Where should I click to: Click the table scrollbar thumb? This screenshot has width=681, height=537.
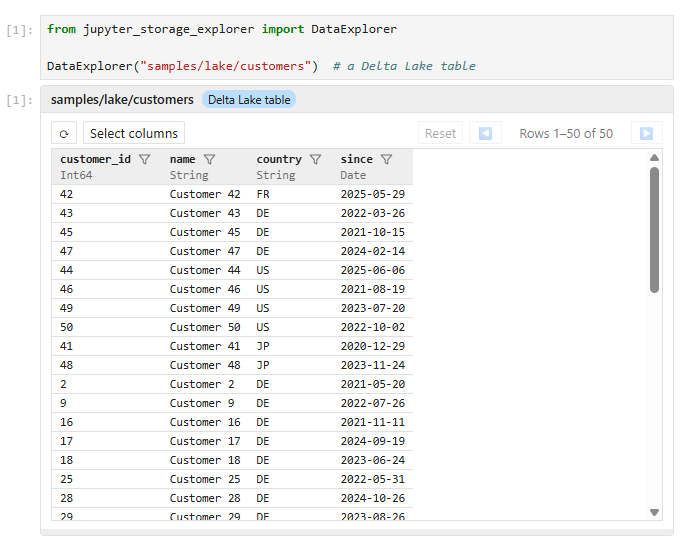coord(655,230)
